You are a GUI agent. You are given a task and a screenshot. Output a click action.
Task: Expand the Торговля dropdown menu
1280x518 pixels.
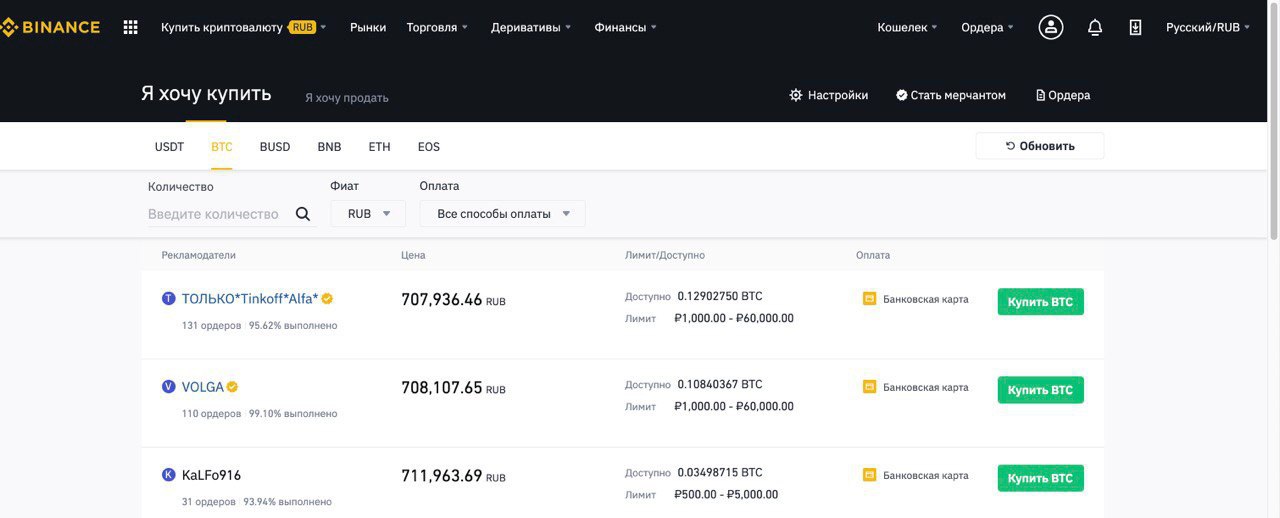(x=437, y=27)
